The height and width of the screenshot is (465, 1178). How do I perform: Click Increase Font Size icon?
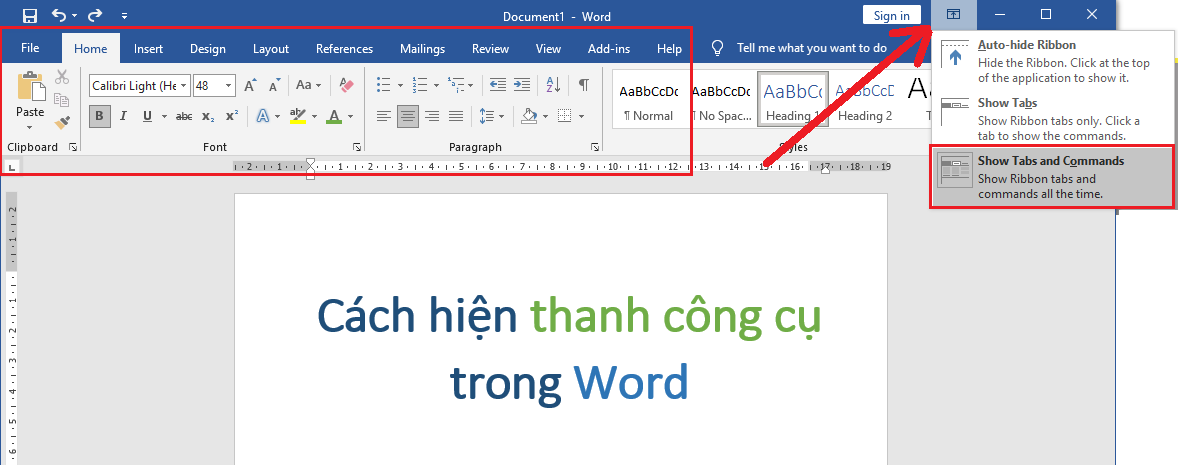tap(251, 86)
